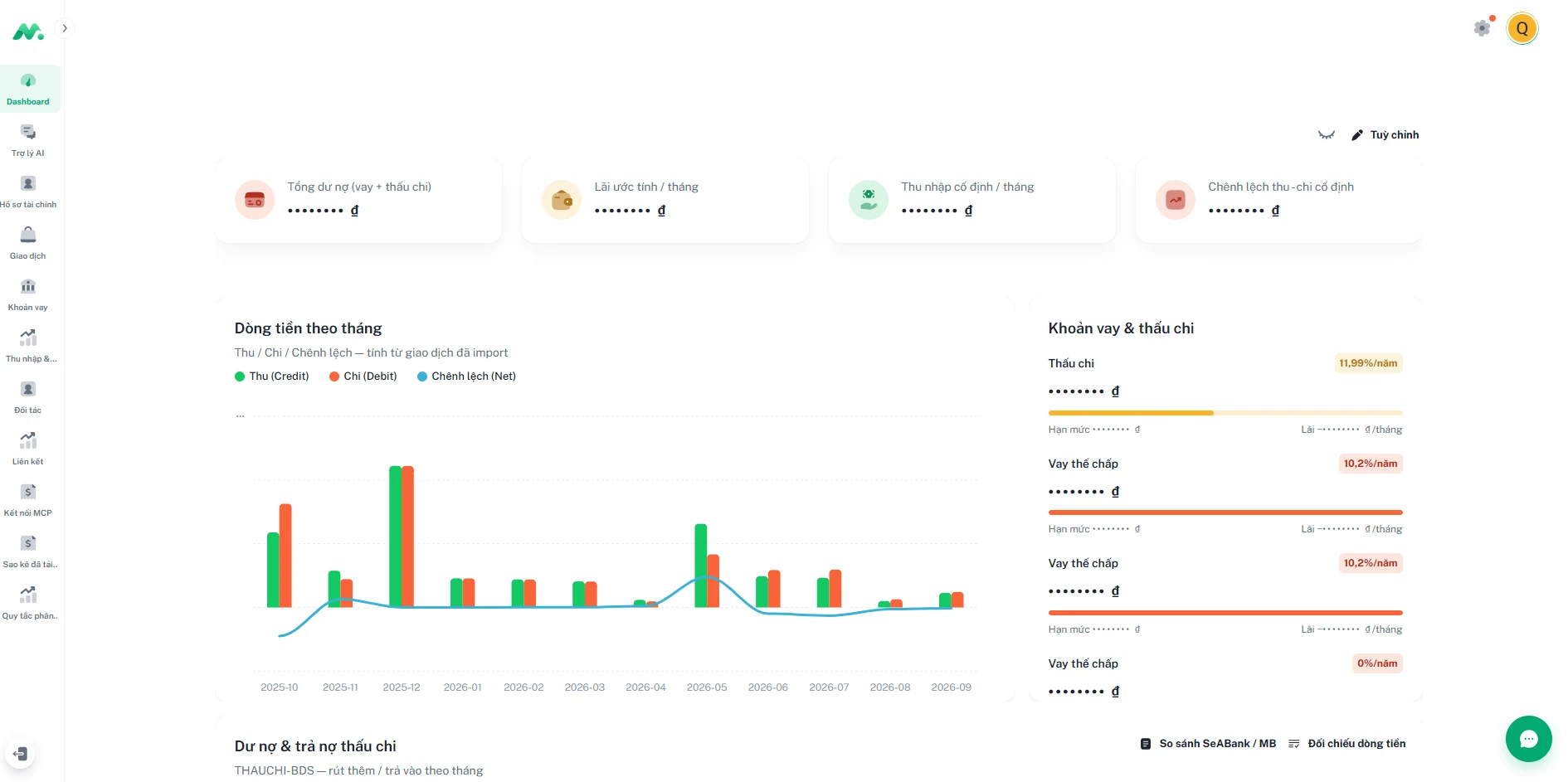Viewport: 1568px width, 782px height.
Task: Click the Dòng tiền theo tháng heading
Action: (x=308, y=328)
